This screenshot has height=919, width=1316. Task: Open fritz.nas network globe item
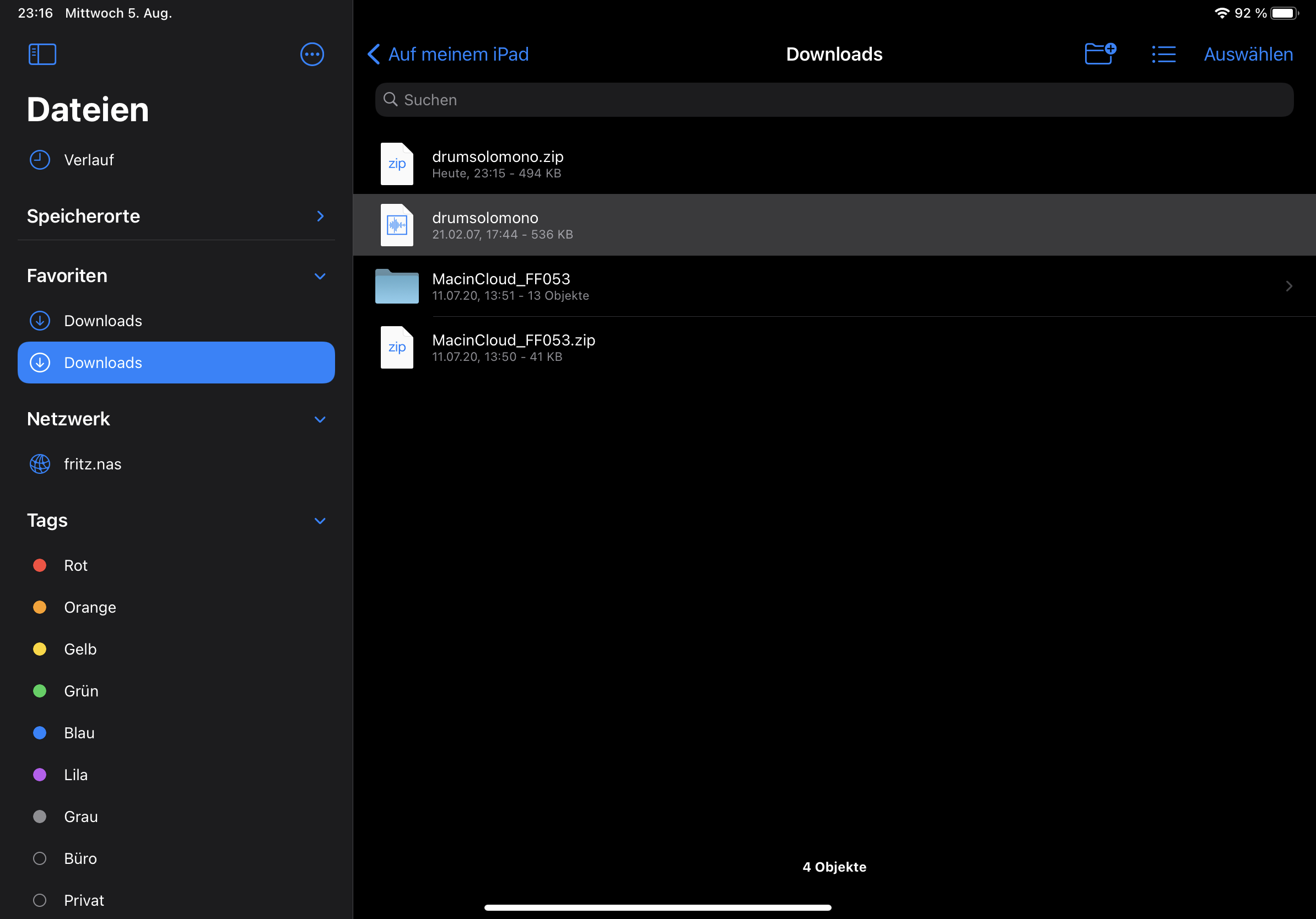pyautogui.click(x=92, y=464)
